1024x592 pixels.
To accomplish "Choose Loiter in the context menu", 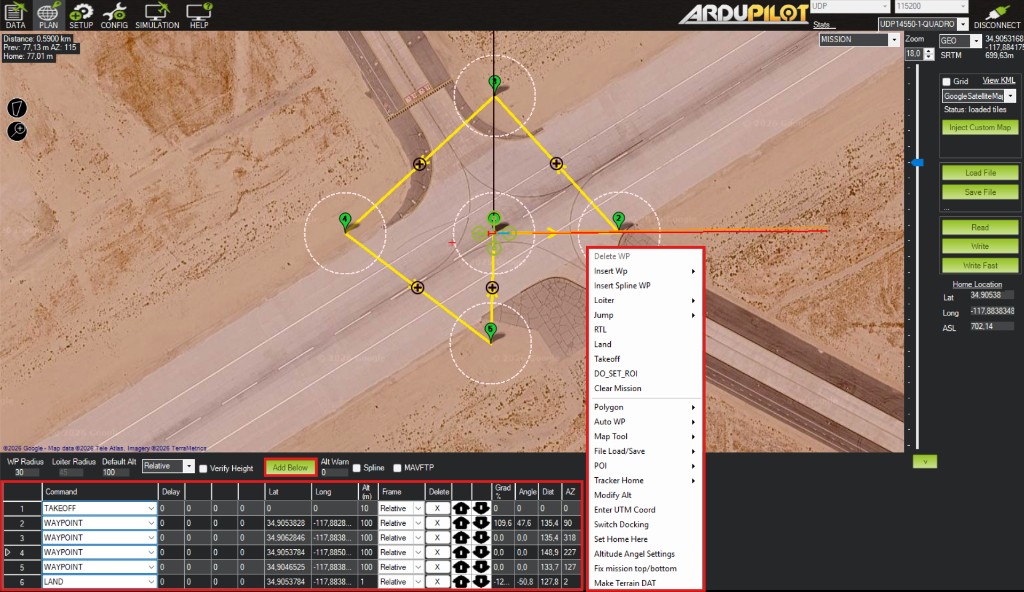I will [645, 300].
